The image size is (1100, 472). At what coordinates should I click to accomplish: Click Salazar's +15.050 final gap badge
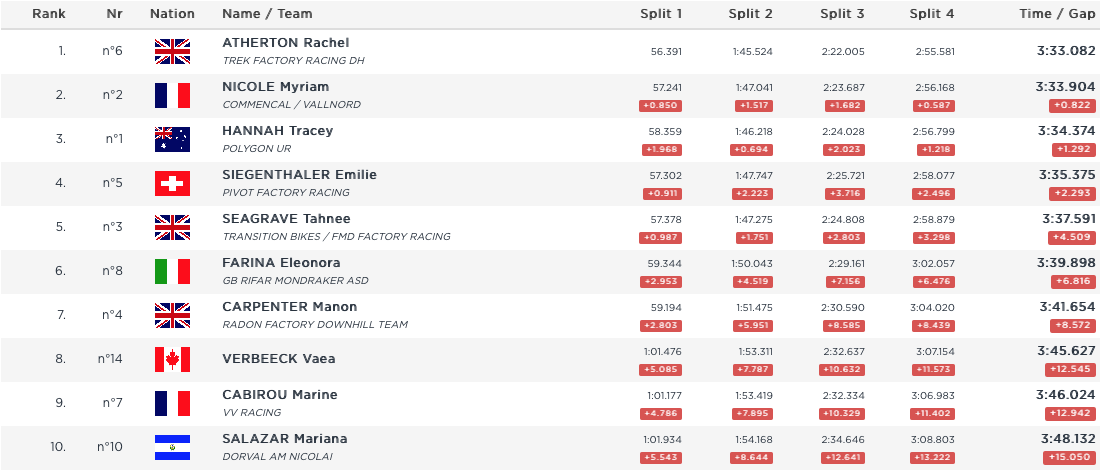1069,458
